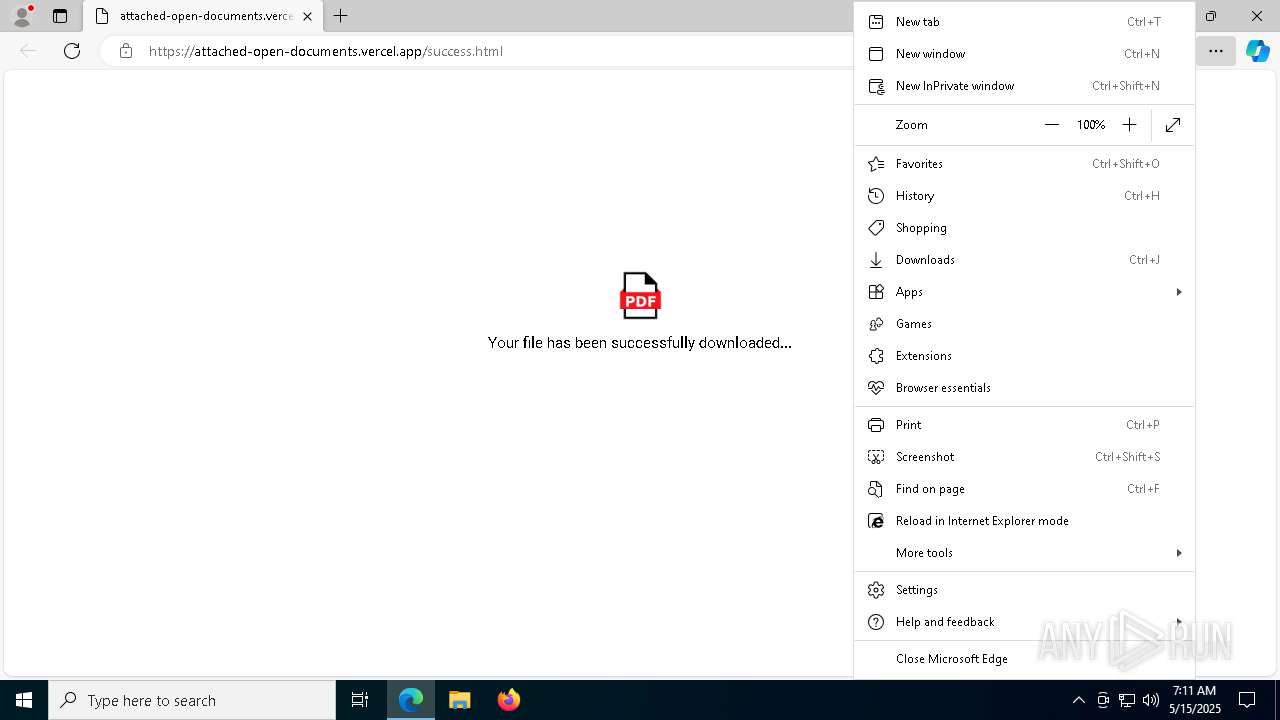The height and width of the screenshot is (720, 1280).
Task: Go back with the back arrow
Action: click(x=28, y=51)
